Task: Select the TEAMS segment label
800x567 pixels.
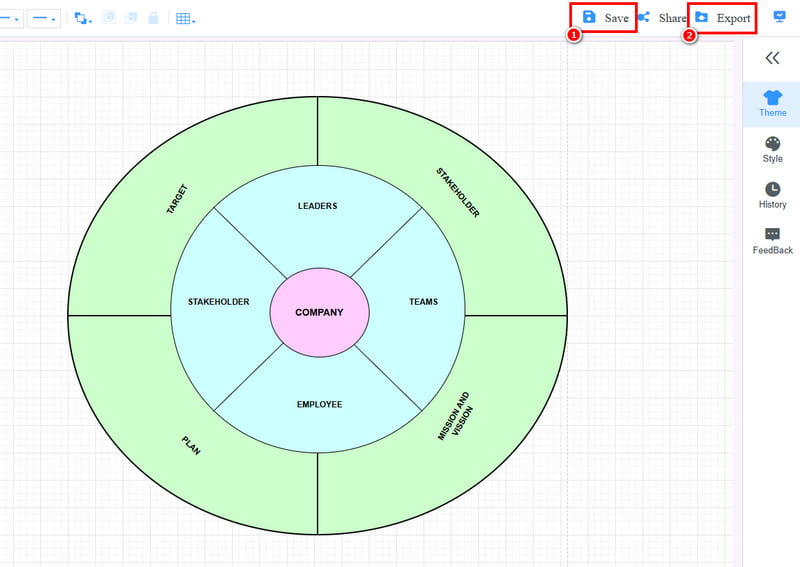Action: click(423, 302)
